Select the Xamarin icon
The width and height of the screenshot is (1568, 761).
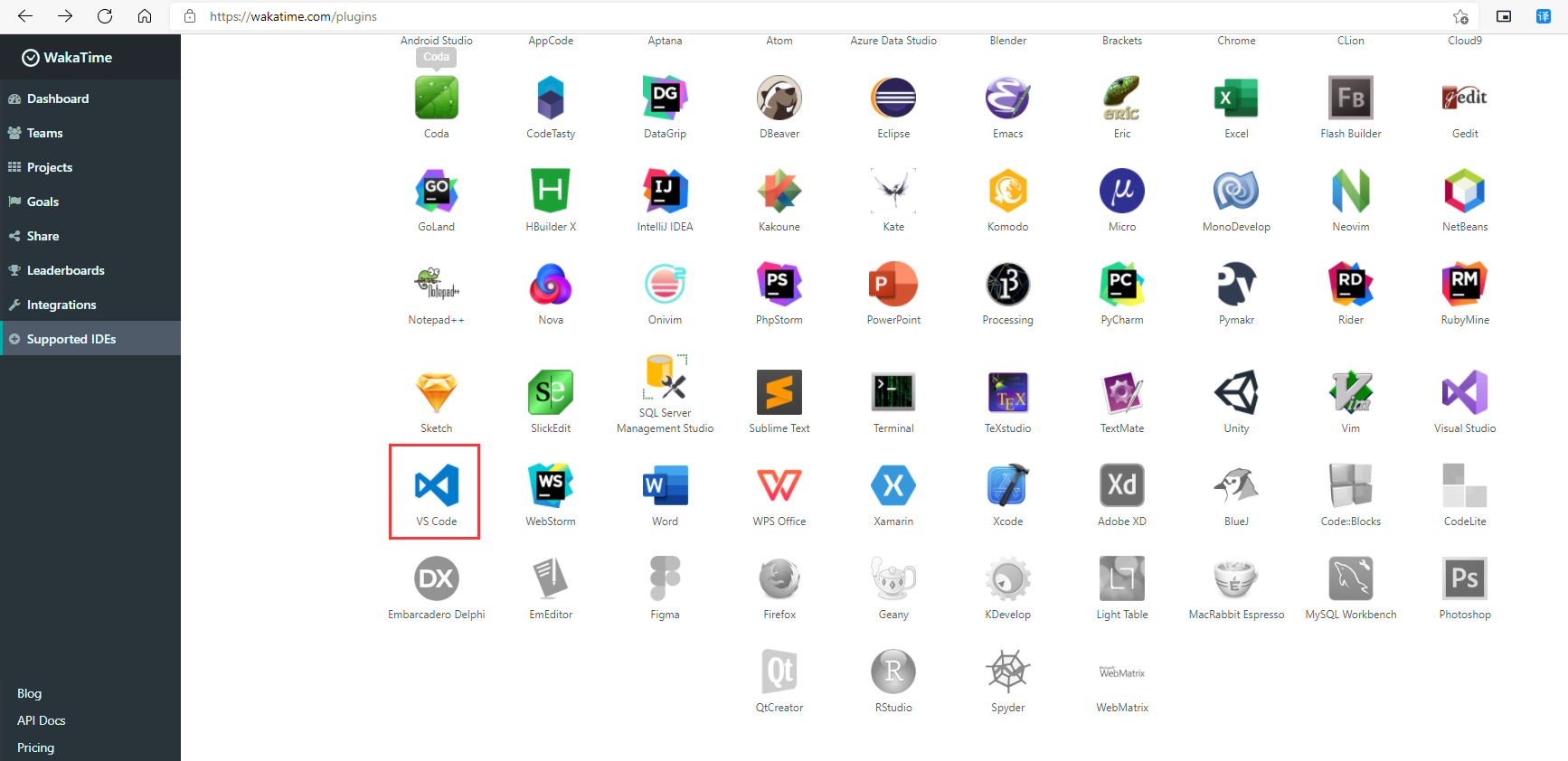(x=893, y=485)
